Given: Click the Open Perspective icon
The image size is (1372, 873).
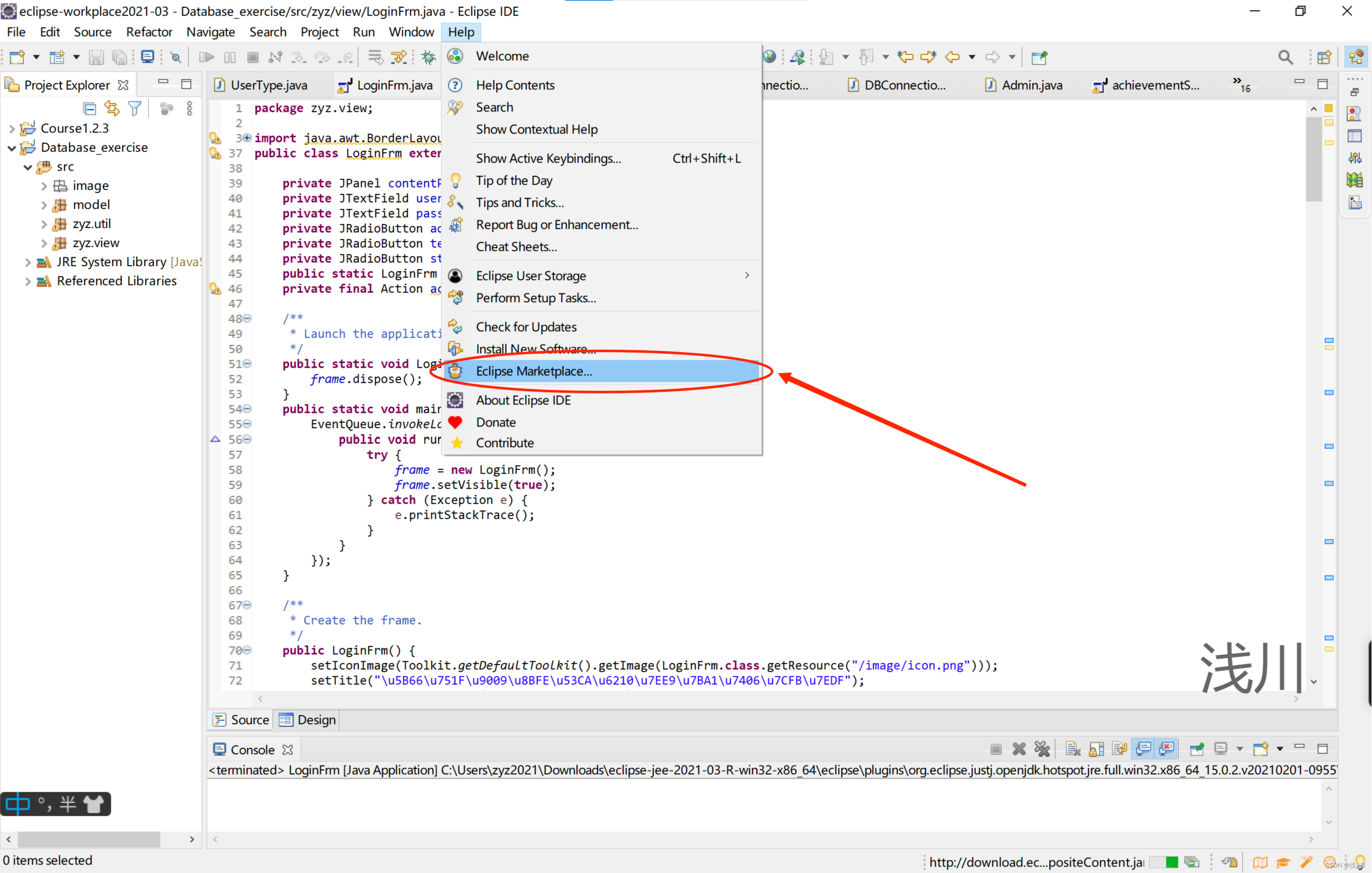Looking at the screenshot, I should (1324, 57).
